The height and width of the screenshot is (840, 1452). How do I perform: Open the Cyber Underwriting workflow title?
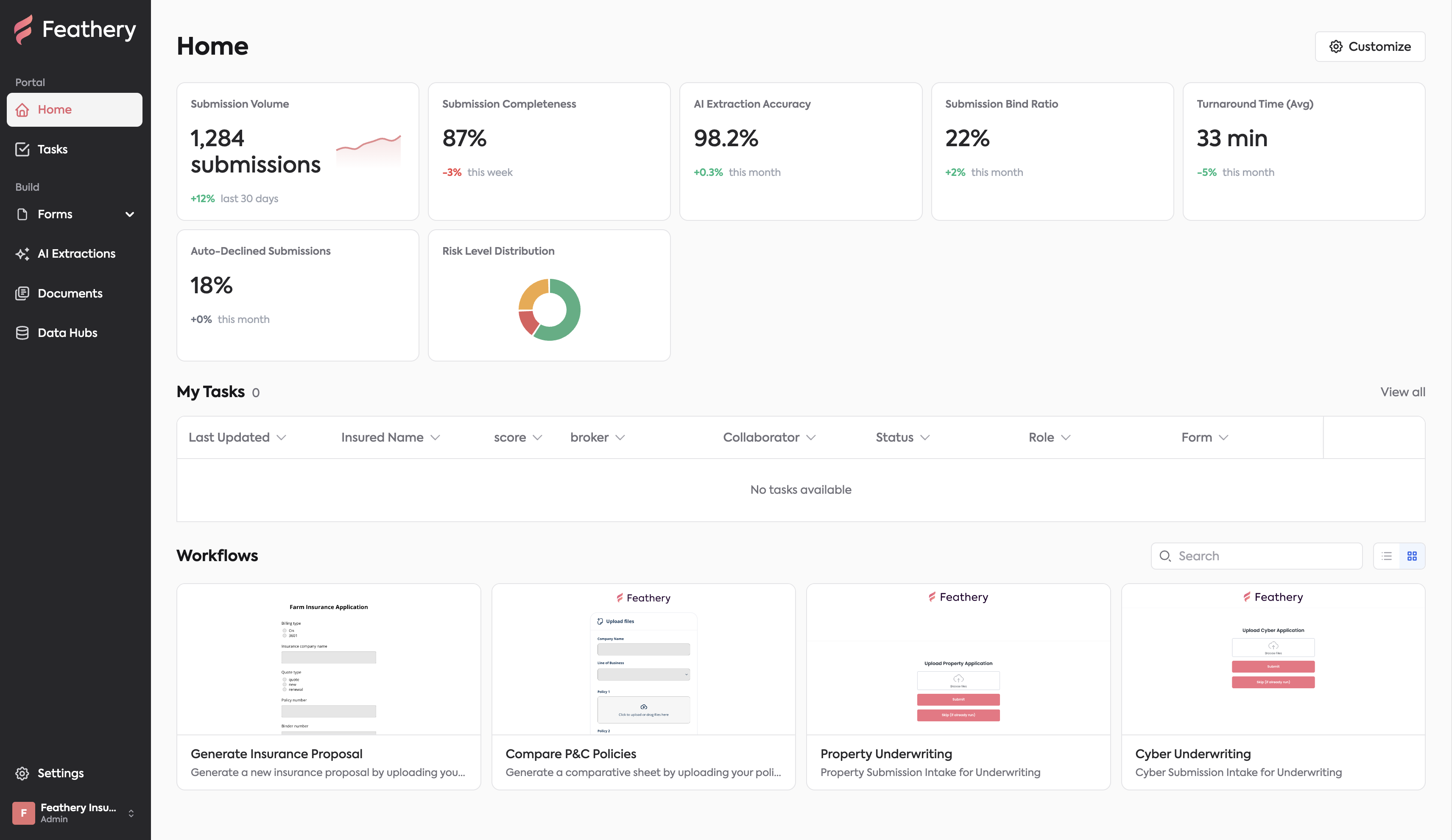[1193, 754]
